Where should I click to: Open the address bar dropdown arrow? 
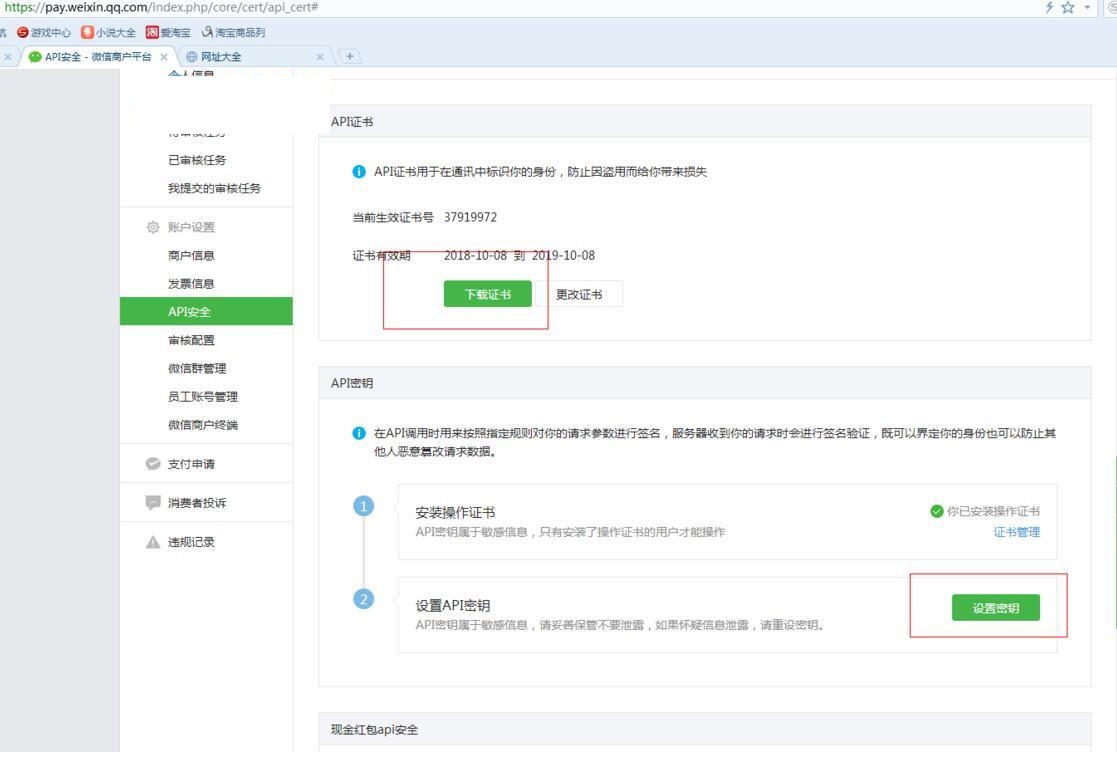pos(1087,8)
